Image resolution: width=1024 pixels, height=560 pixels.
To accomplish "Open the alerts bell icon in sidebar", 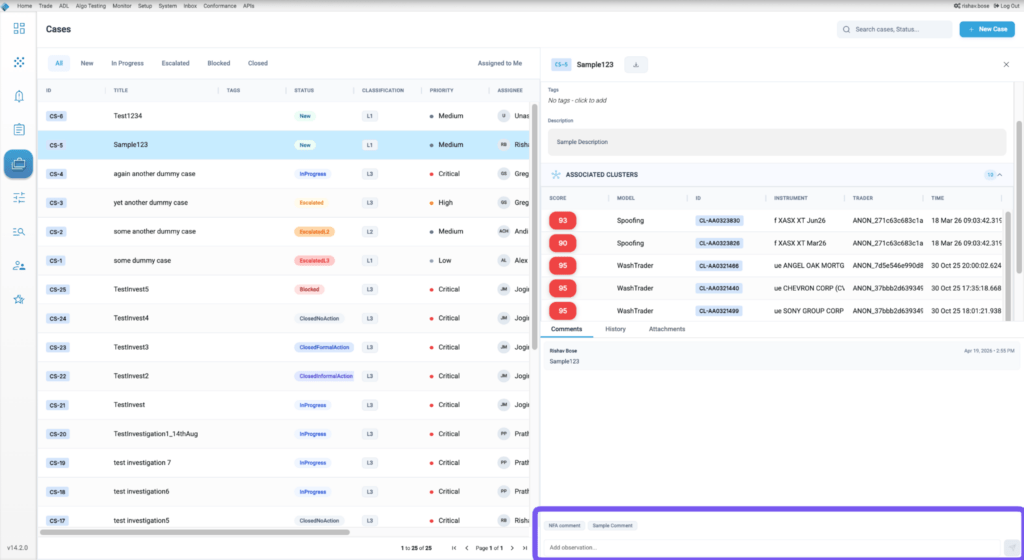I will point(19,96).
